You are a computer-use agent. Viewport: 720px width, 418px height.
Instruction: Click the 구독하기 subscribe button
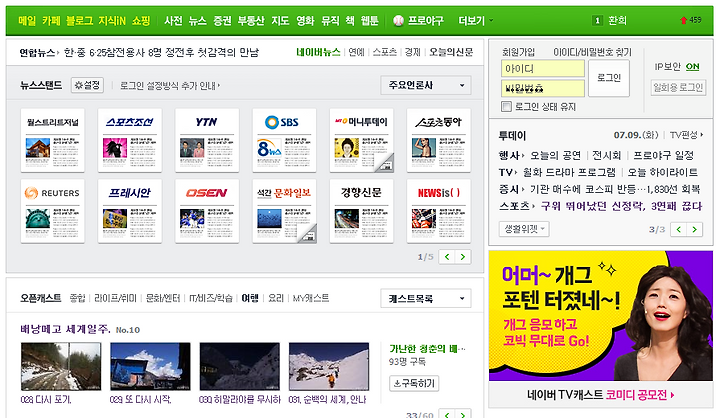tap(414, 383)
